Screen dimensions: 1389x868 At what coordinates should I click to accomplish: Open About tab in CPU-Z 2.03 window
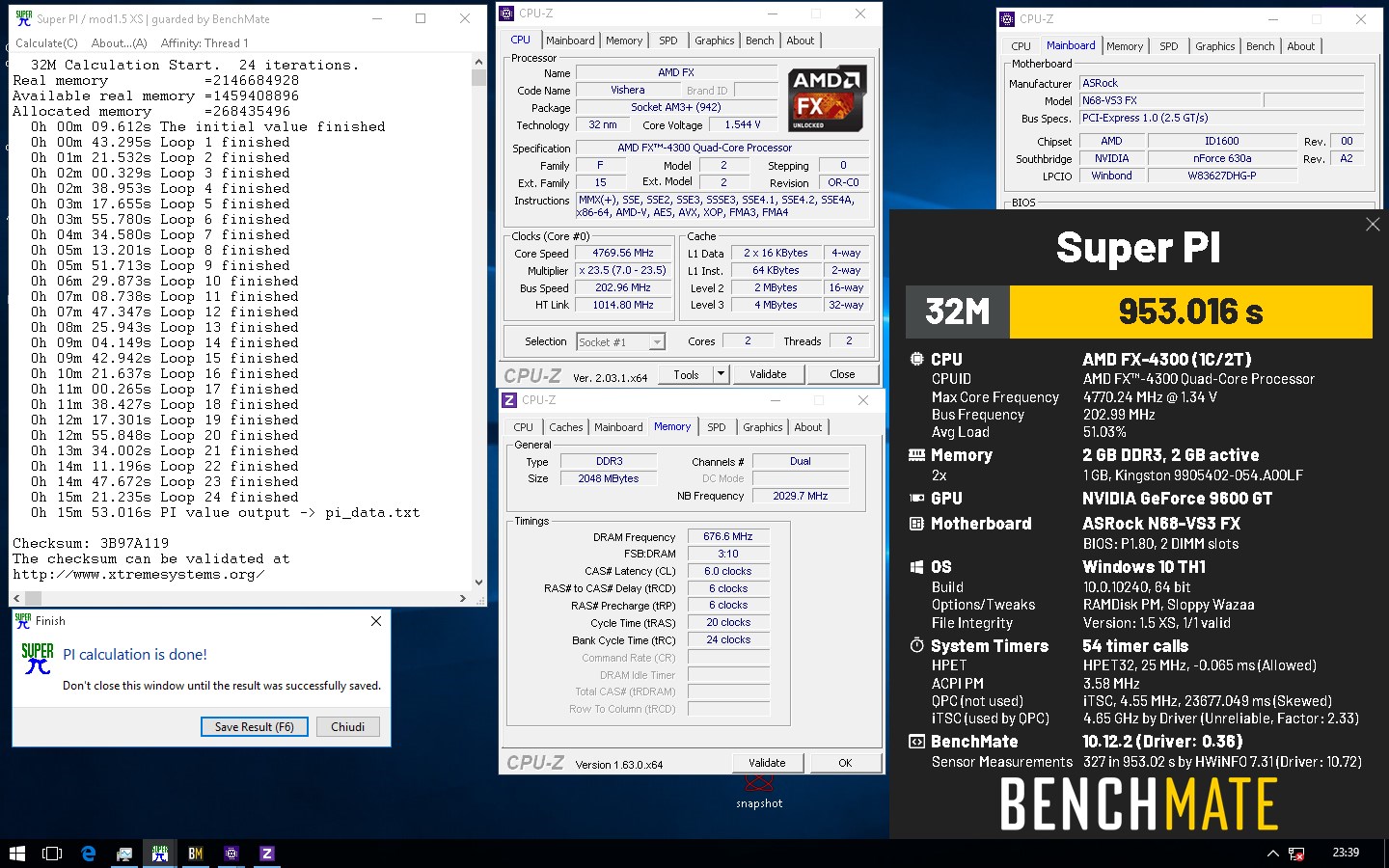pyautogui.click(x=801, y=41)
